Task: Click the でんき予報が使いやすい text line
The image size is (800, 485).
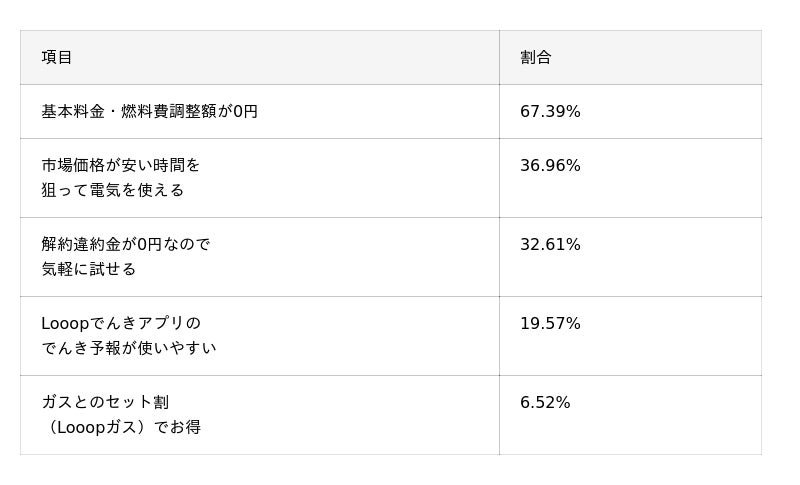Action: 128,348
